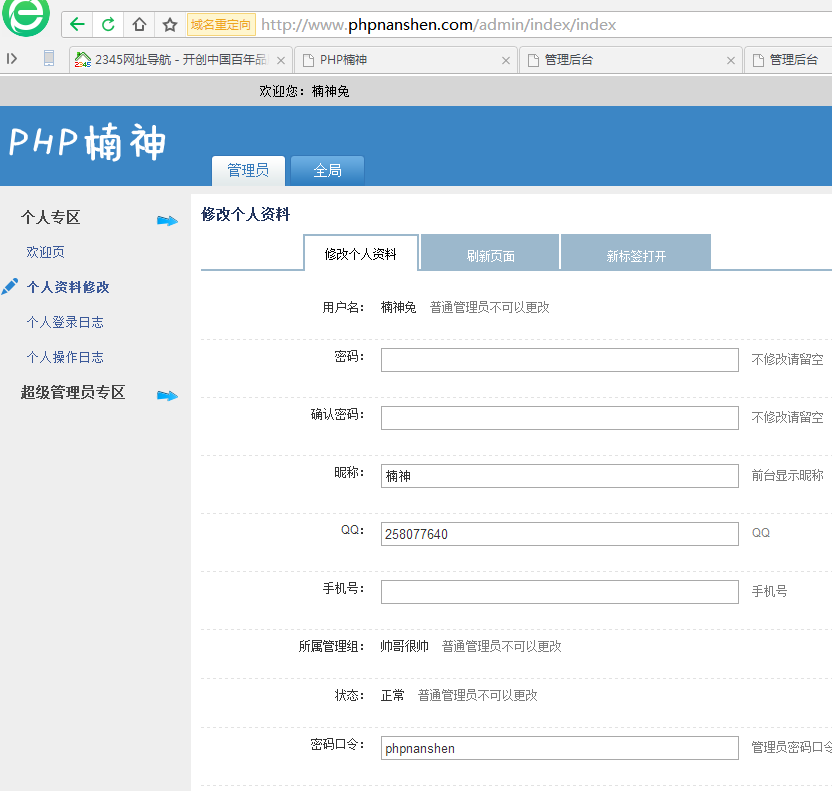The width and height of the screenshot is (832, 791).
Task: Close the first 管理后台 browser tab
Action: tap(731, 60)
